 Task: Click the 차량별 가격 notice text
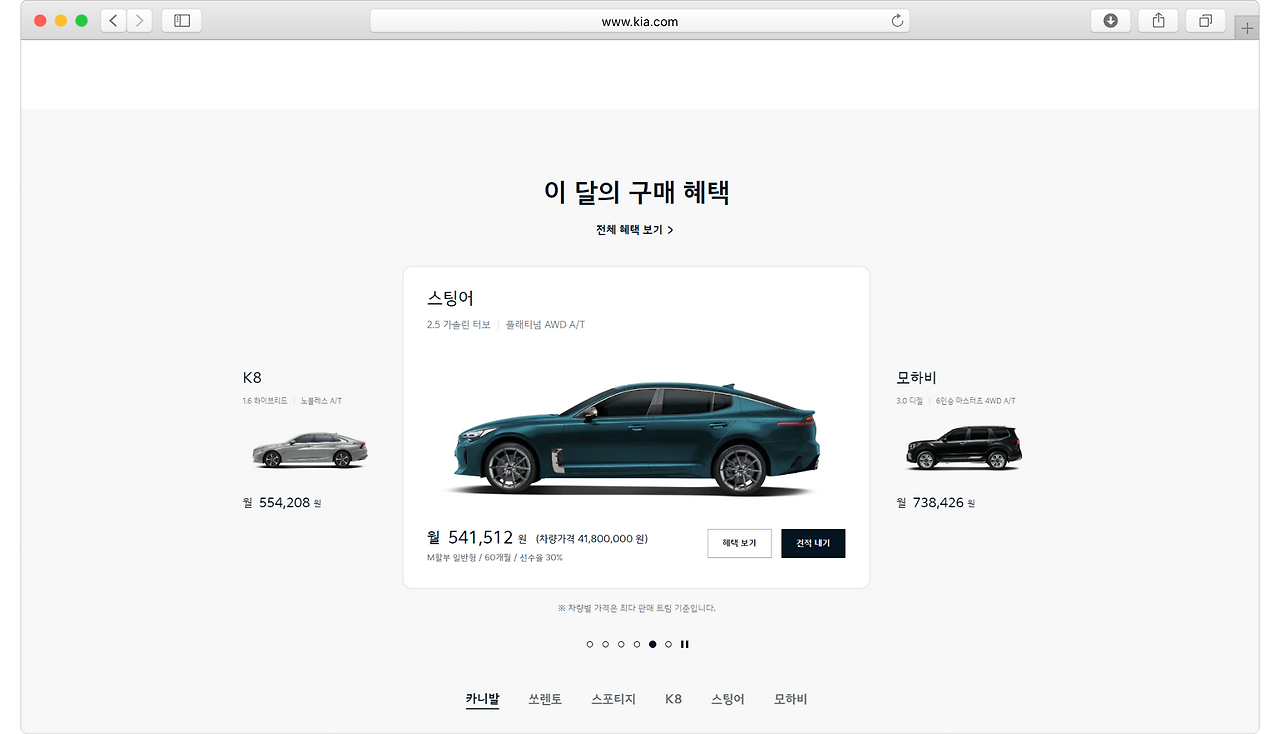click(x=636, y=608)
